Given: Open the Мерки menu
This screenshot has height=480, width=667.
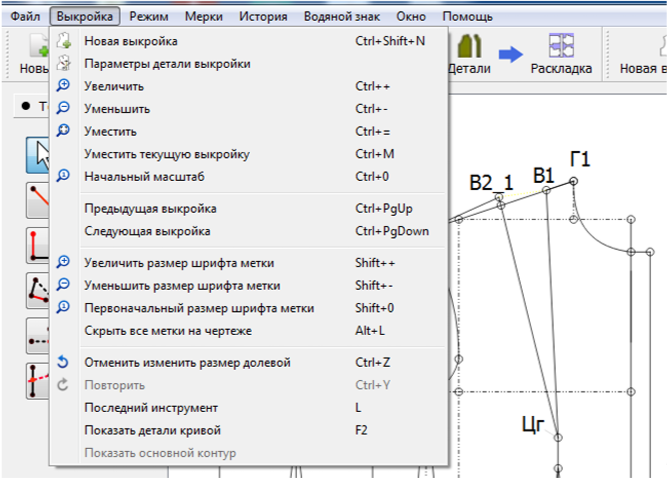Looking at the screenshot, I should tap(203, 17).
